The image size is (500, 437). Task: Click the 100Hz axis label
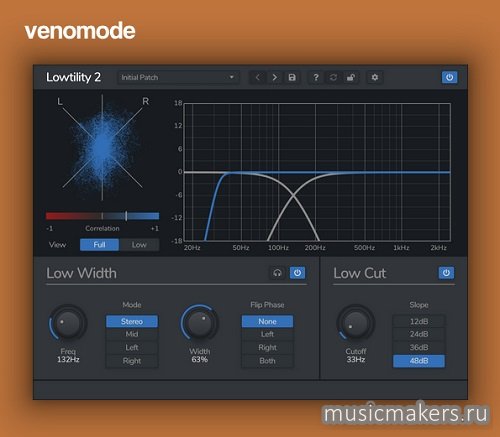(278, 248)
